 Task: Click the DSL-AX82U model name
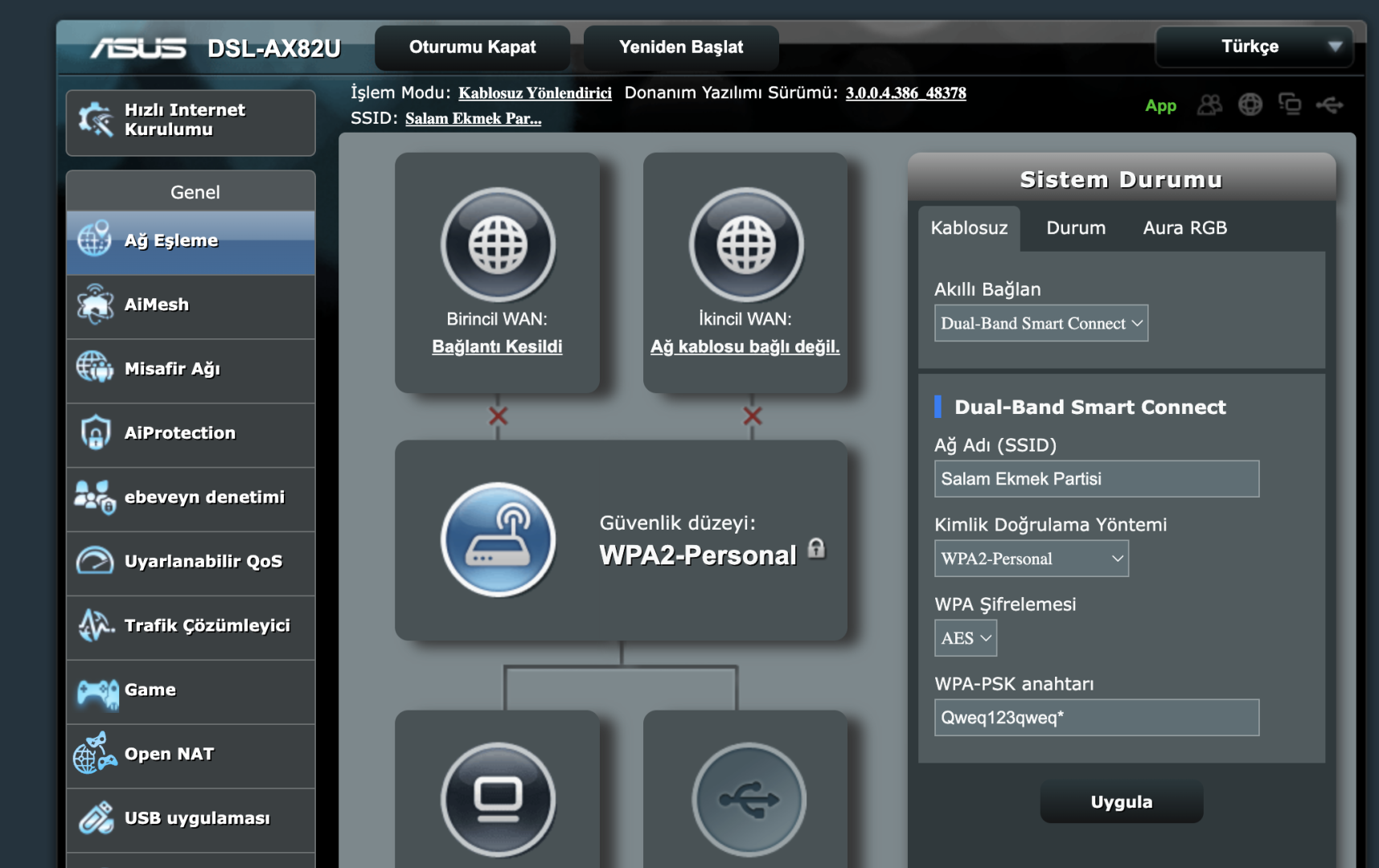[x=274, y=48]
